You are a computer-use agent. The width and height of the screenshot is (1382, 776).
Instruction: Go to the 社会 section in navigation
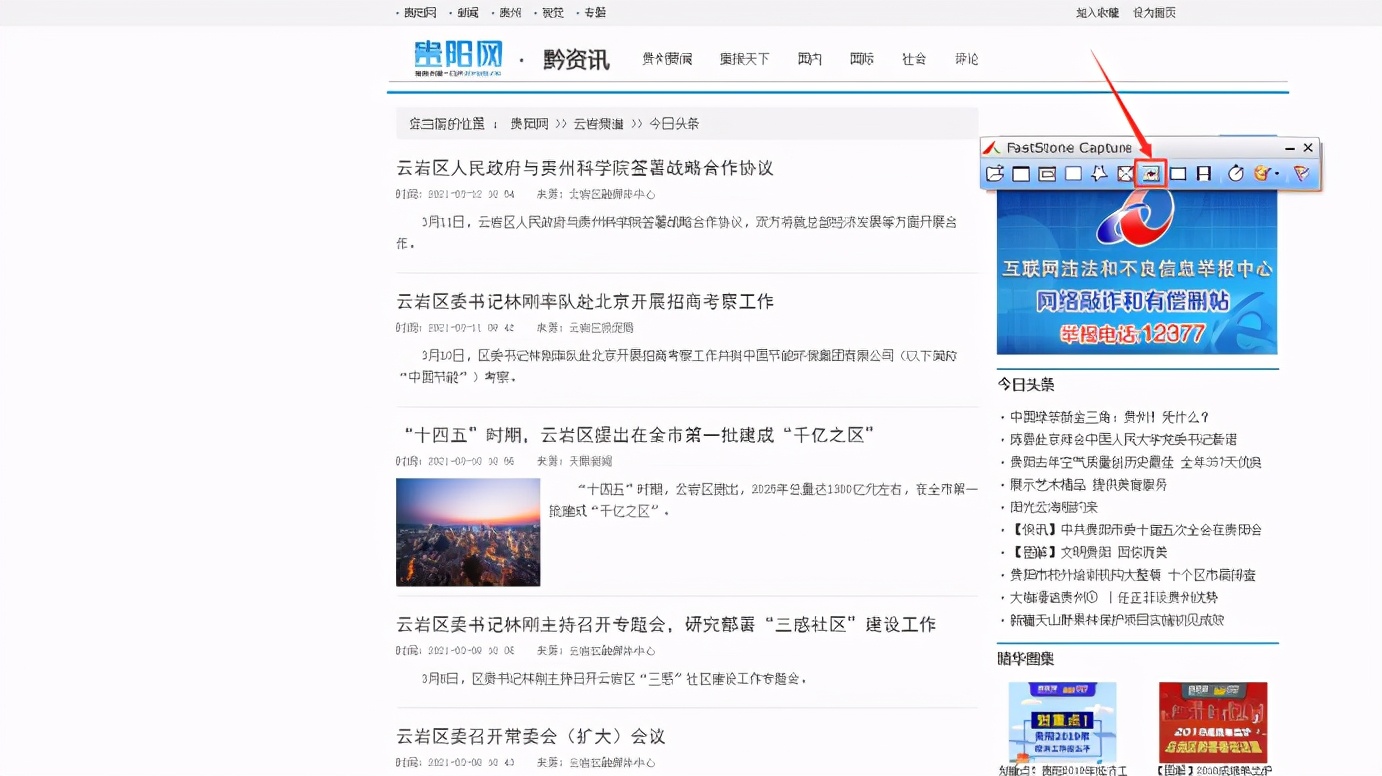coord(913,59)
